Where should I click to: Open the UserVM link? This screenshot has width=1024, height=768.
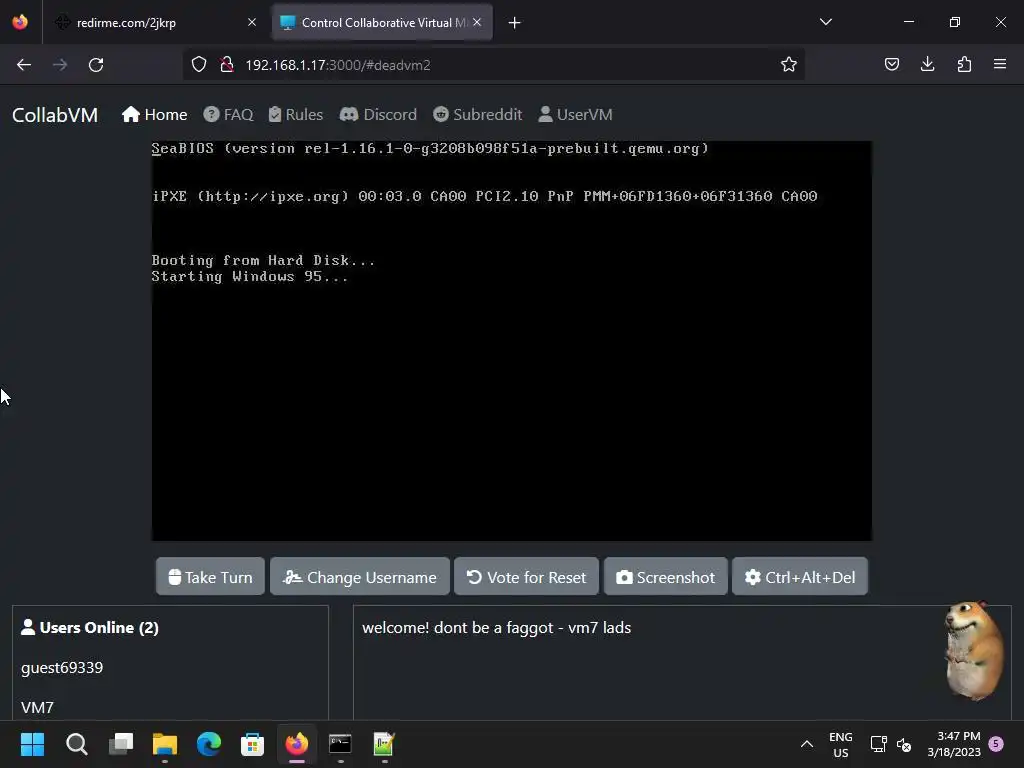coord(575,115)
